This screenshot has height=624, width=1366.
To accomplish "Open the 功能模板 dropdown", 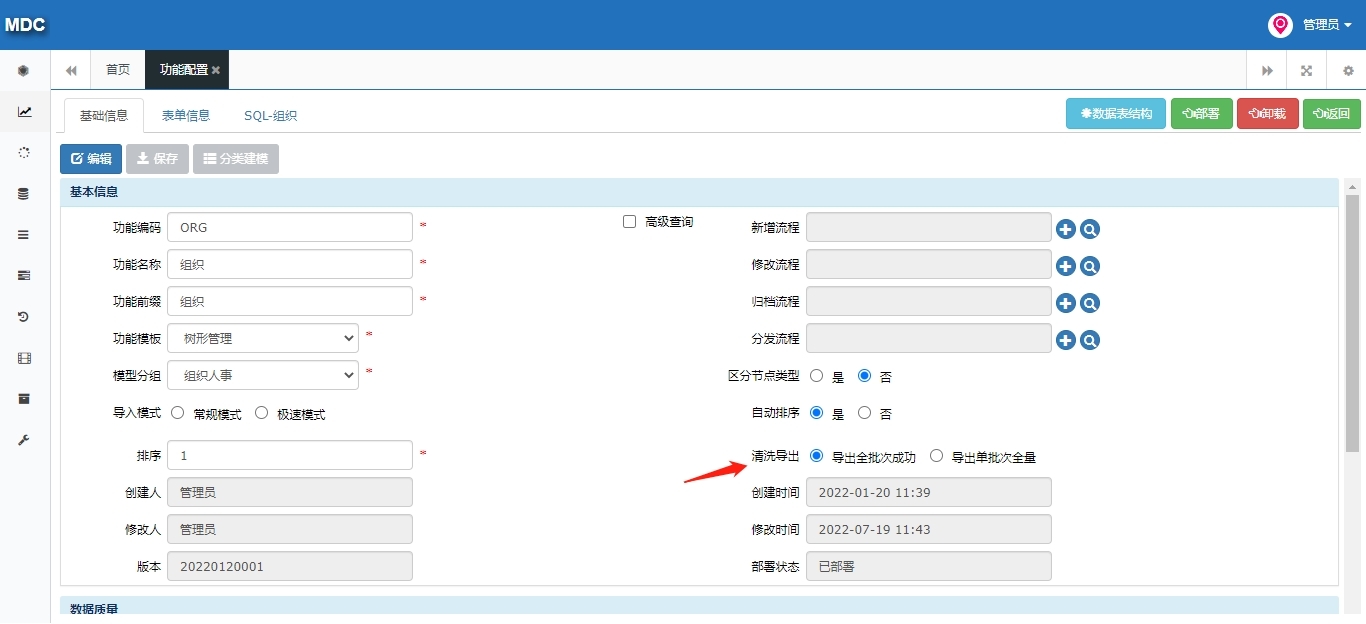I will (263, 338).
